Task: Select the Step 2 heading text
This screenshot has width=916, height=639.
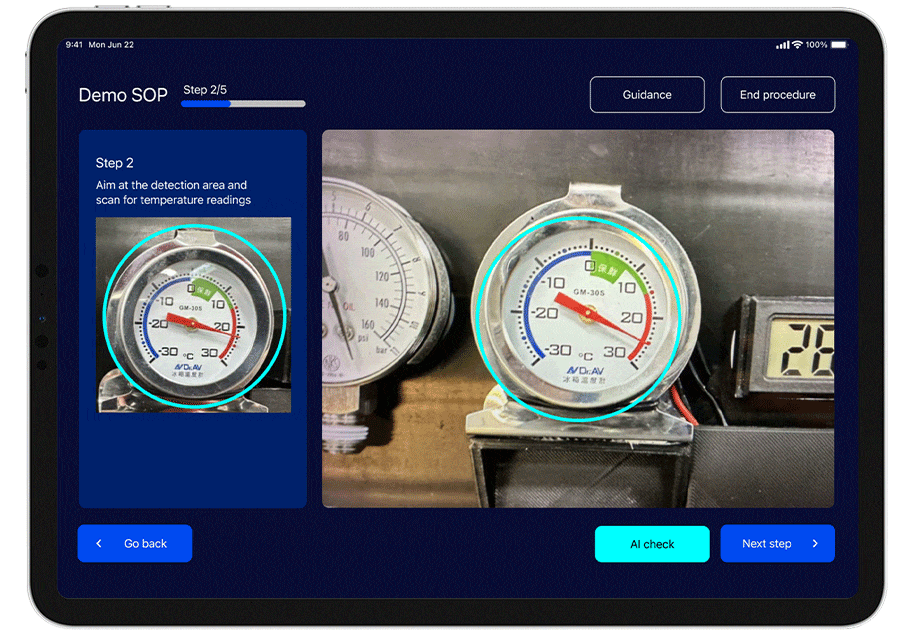Action: tap(114, 163)
